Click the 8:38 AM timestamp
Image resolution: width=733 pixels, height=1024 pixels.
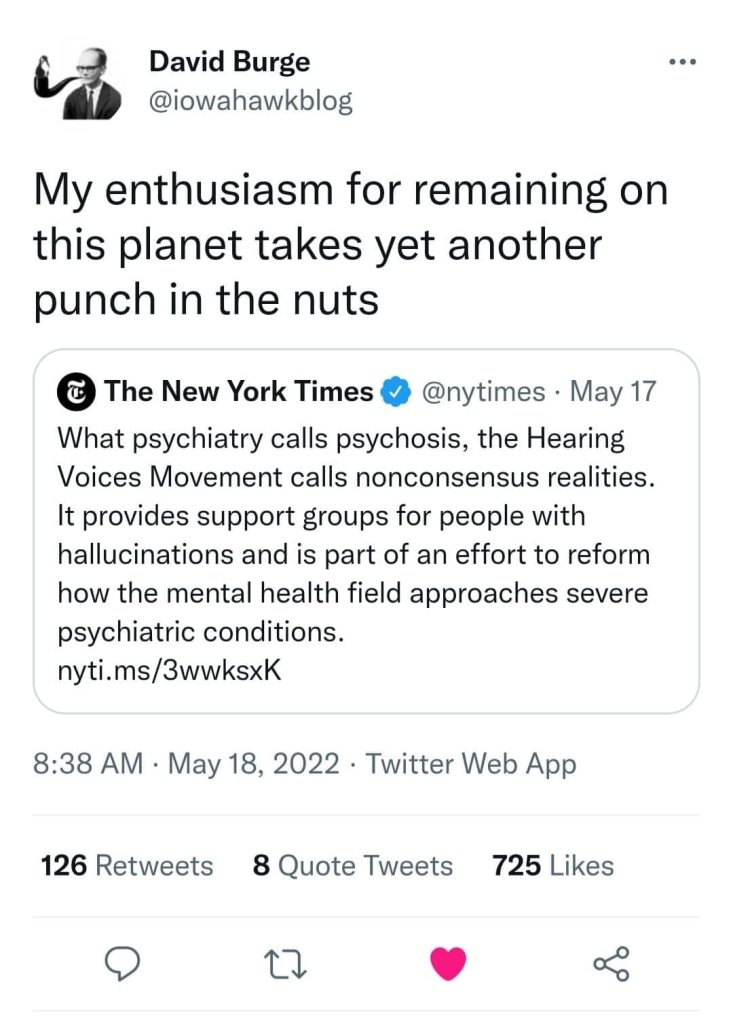(88, 765)
